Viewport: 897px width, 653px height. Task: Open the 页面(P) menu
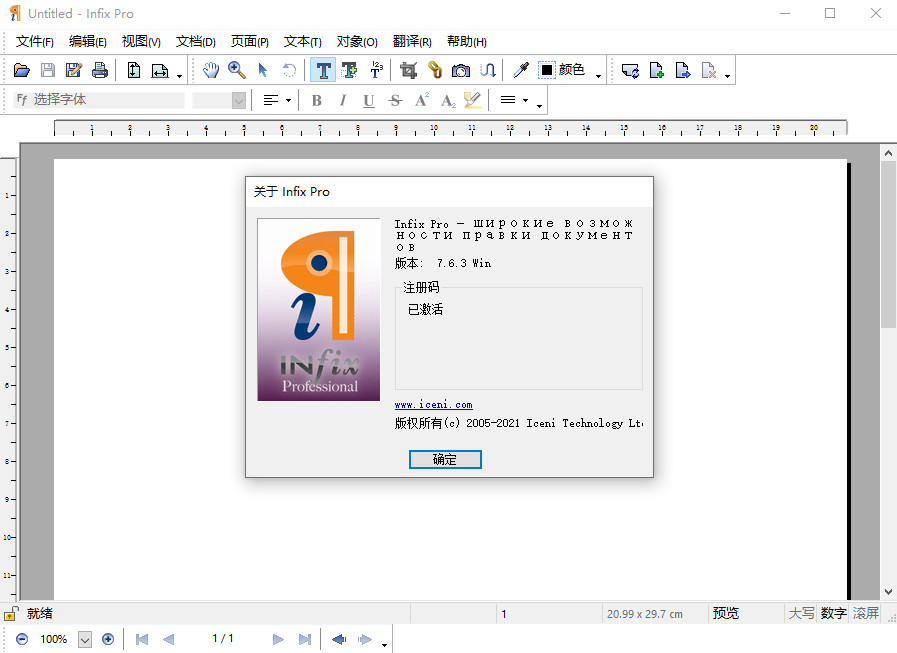pyautogui.click(x=249, y=42)
